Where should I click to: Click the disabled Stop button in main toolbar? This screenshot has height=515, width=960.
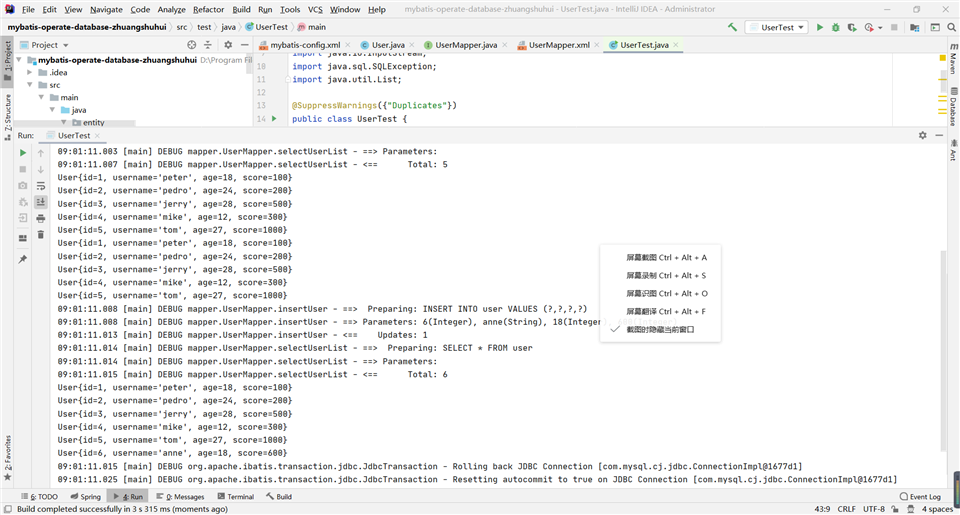894,27
